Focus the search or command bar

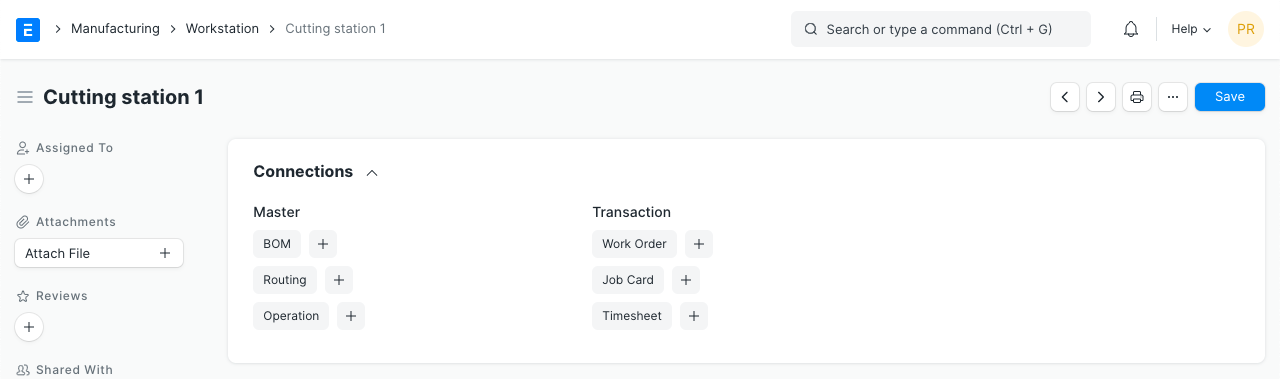[x=941, y=30]
